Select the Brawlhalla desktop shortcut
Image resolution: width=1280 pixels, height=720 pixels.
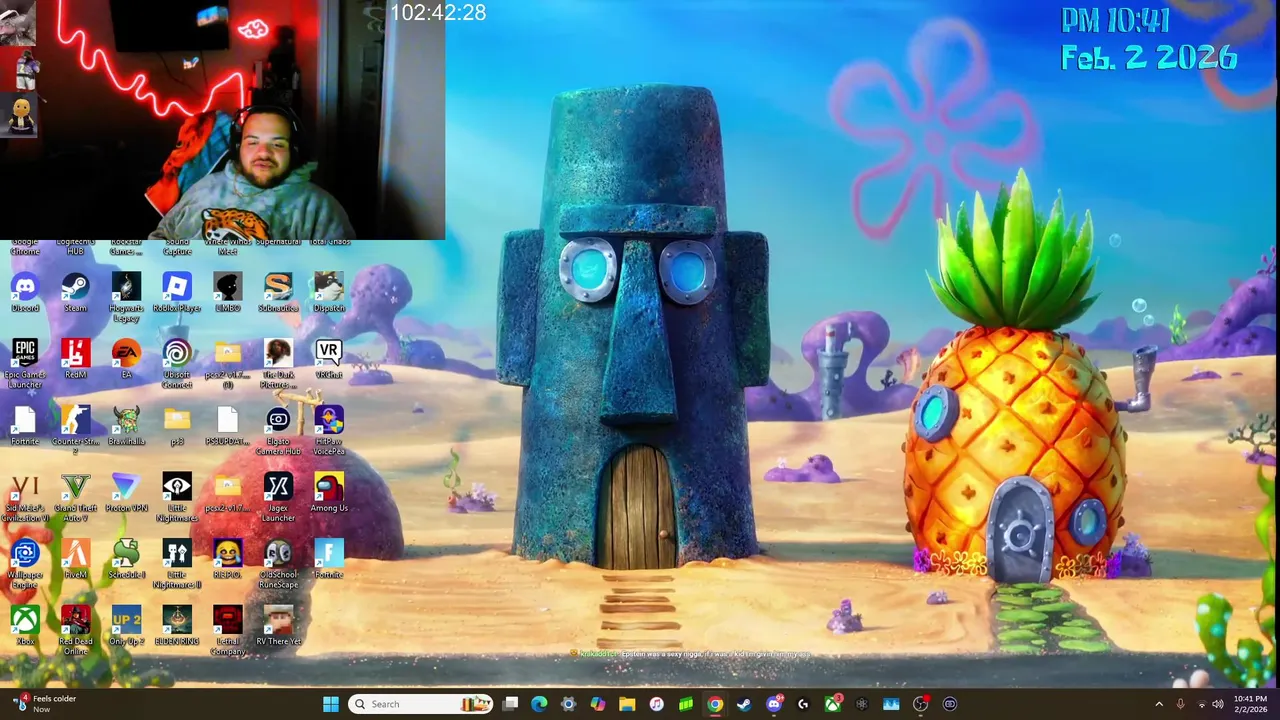click(x=126, y=427)
